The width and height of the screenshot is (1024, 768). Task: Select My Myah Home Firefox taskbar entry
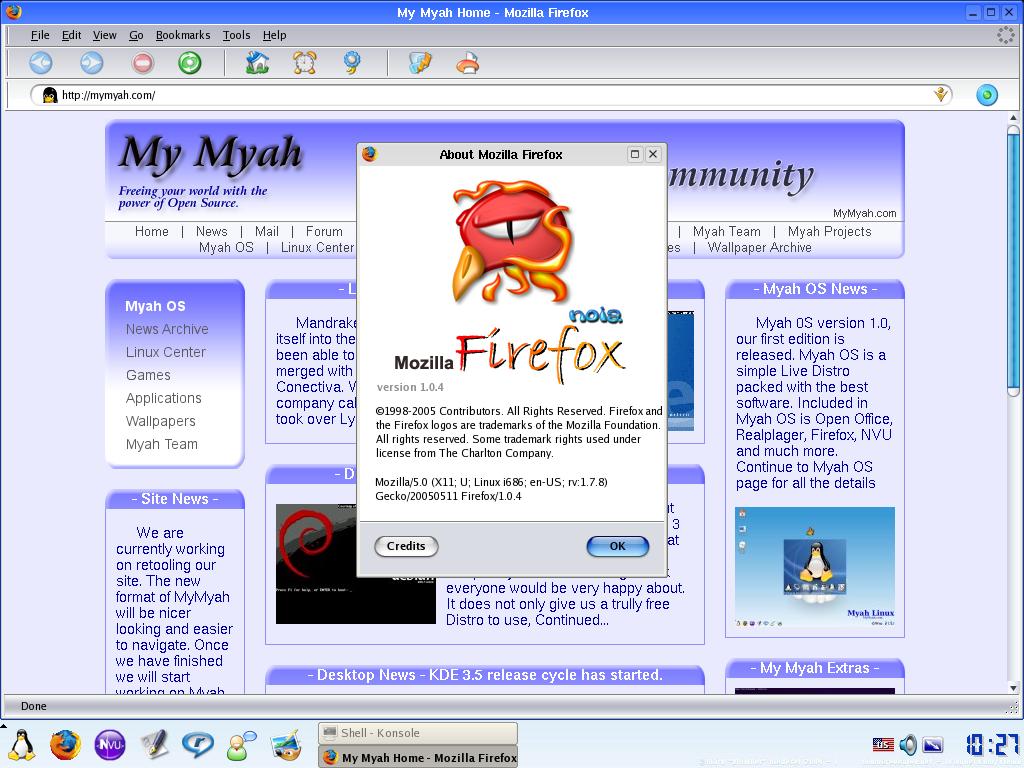pyautogui.click(x=417, y=758)
